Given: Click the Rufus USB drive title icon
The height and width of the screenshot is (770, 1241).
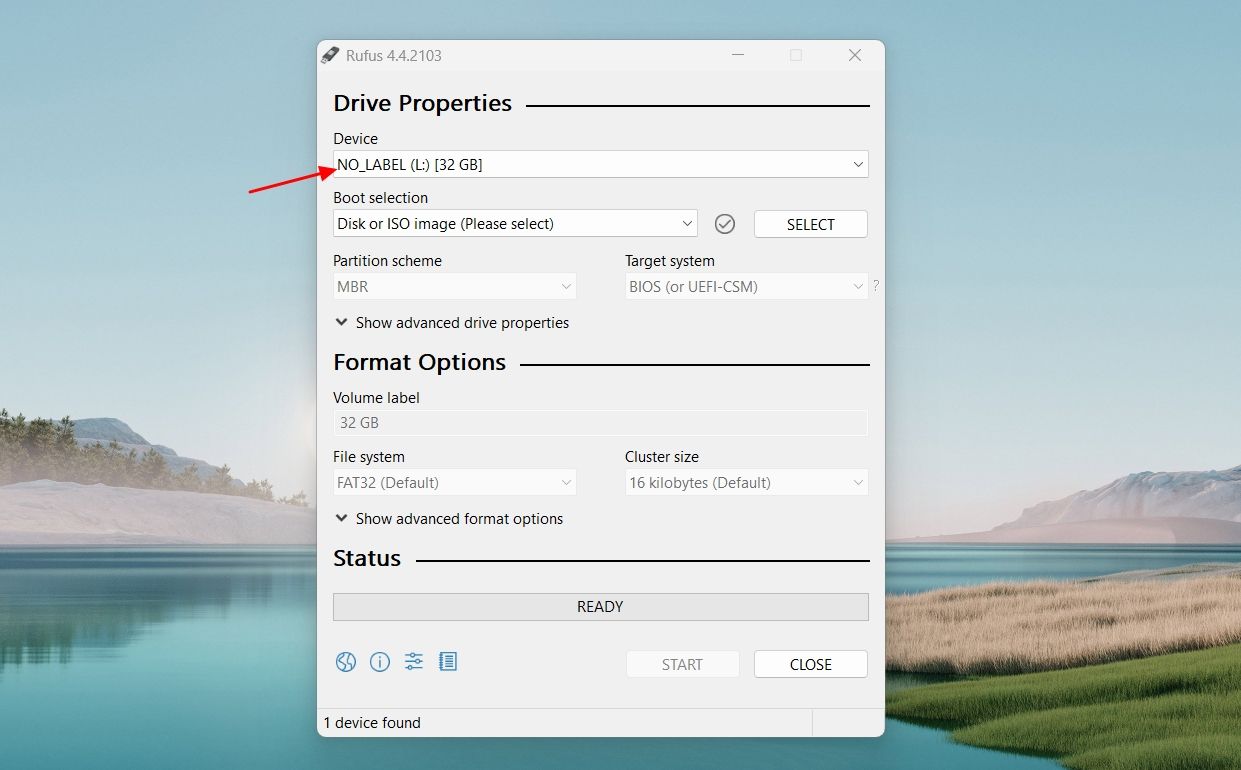Looking at the screenshot, I should pyautogui.click(x=330, y=55).
